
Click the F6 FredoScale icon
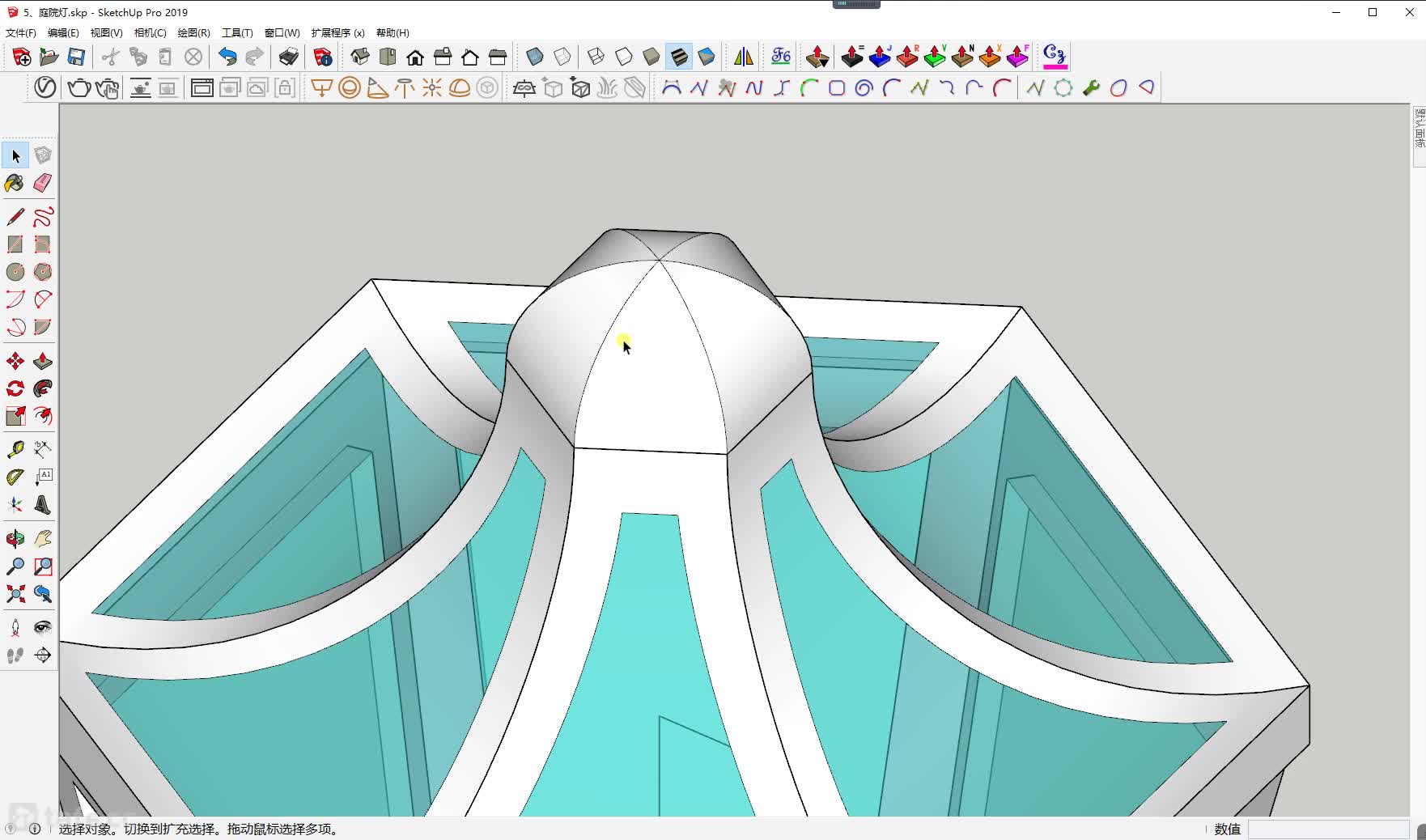(781, 57)
